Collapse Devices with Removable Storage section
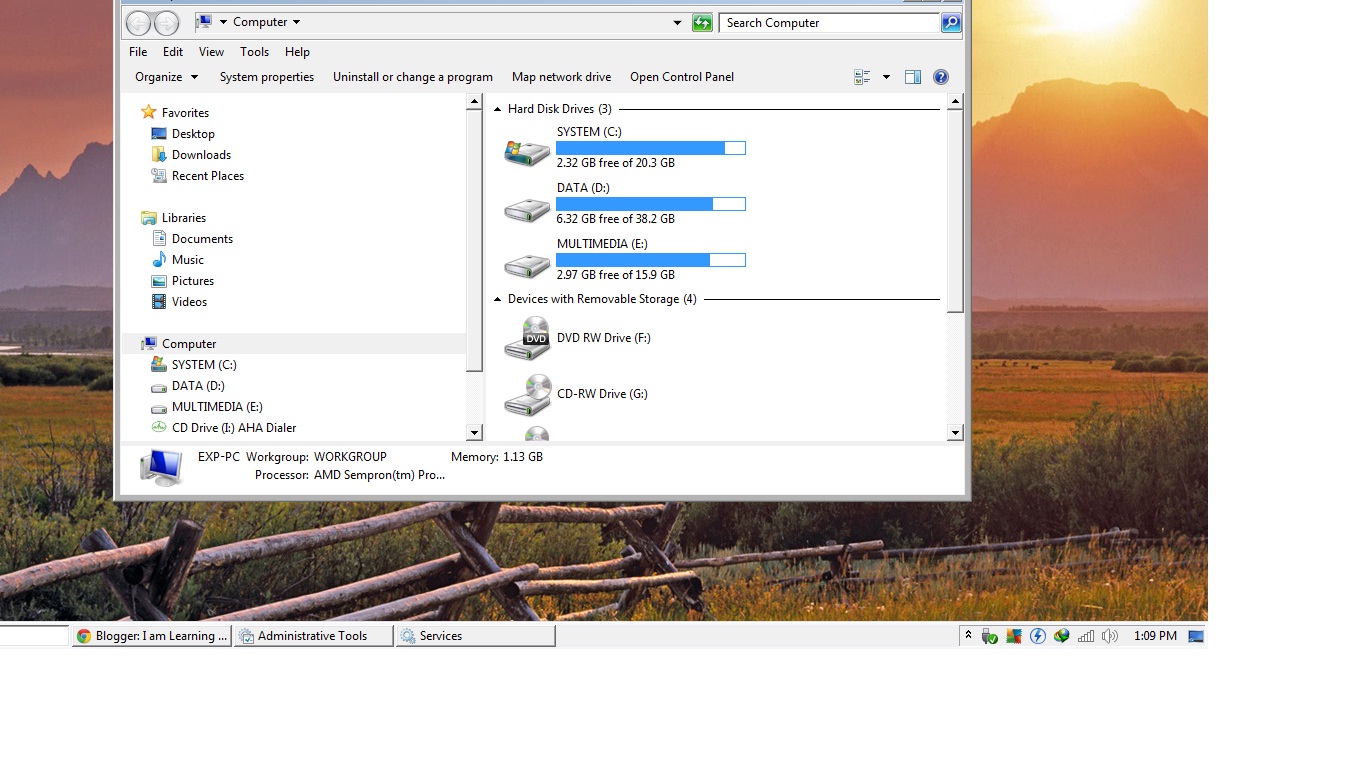 click(497, 298)
